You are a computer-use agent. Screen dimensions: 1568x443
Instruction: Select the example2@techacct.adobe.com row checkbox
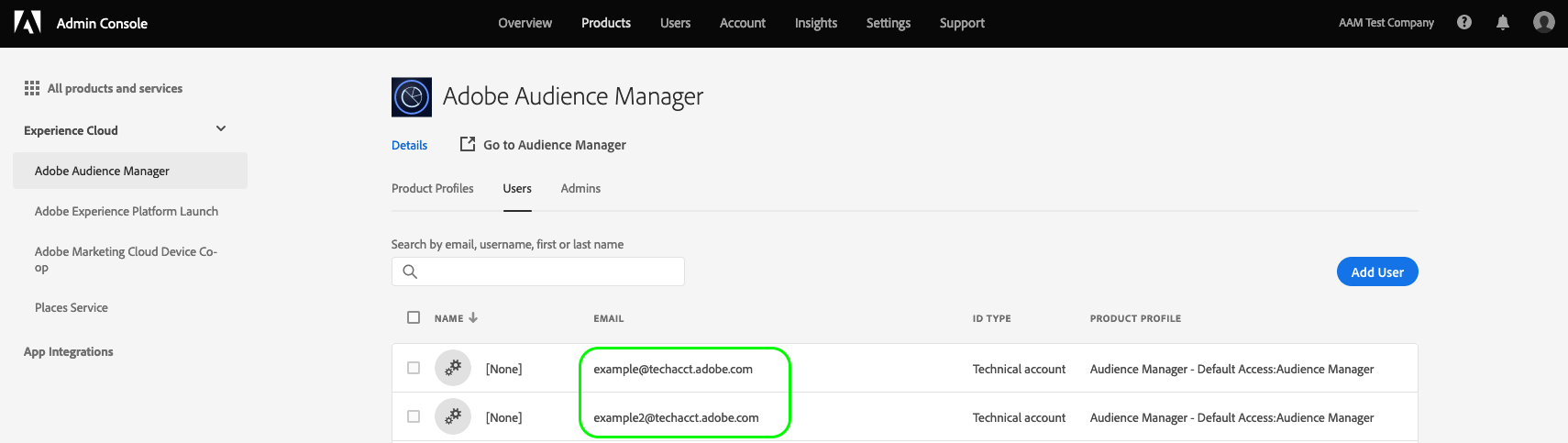tap(414, 416)
